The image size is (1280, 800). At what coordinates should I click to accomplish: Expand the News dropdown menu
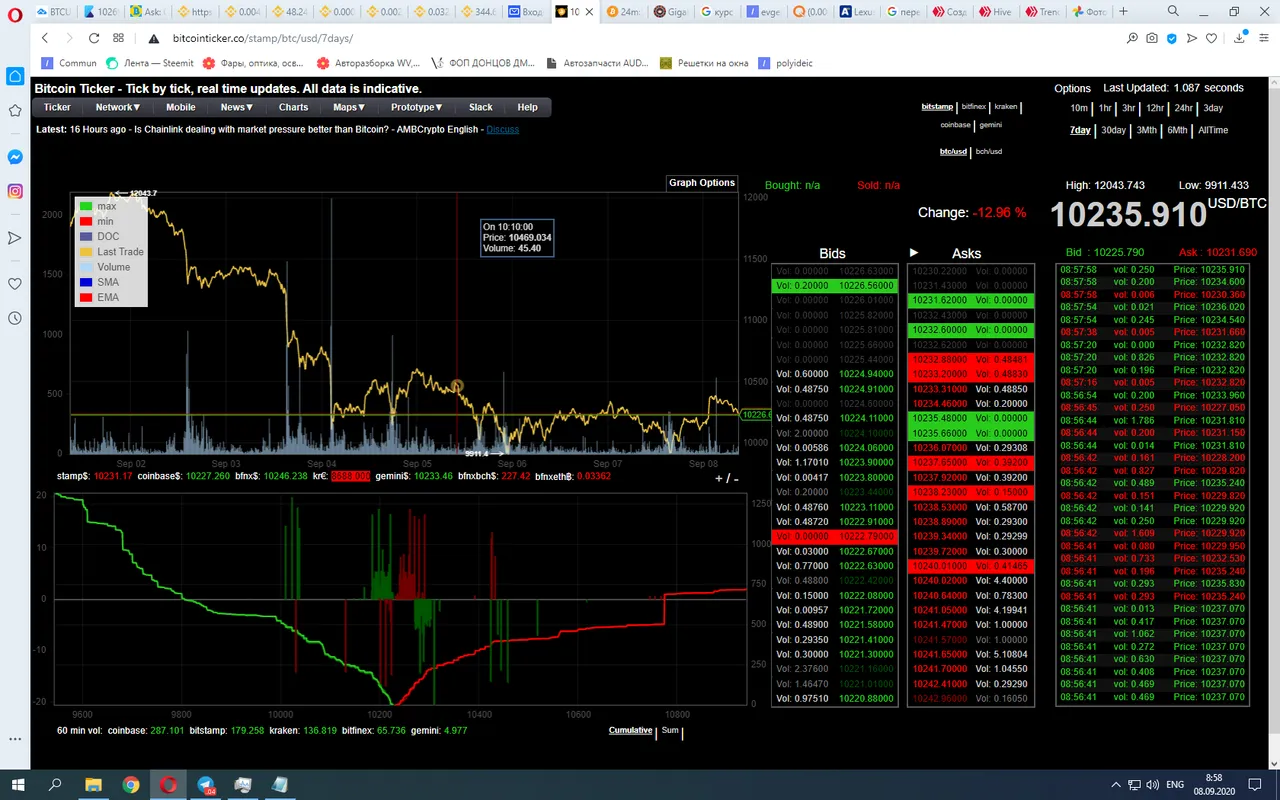(x=237, y=107)
